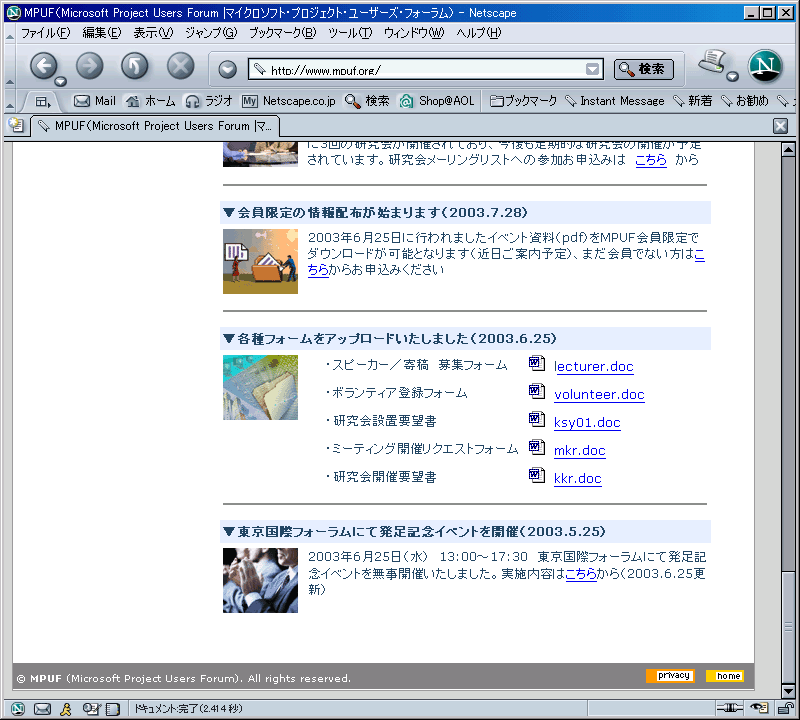Click Word icon beside ksy01.doc
Image resolution: width=800 pixels, height=720 pixels.
(536, 419)
